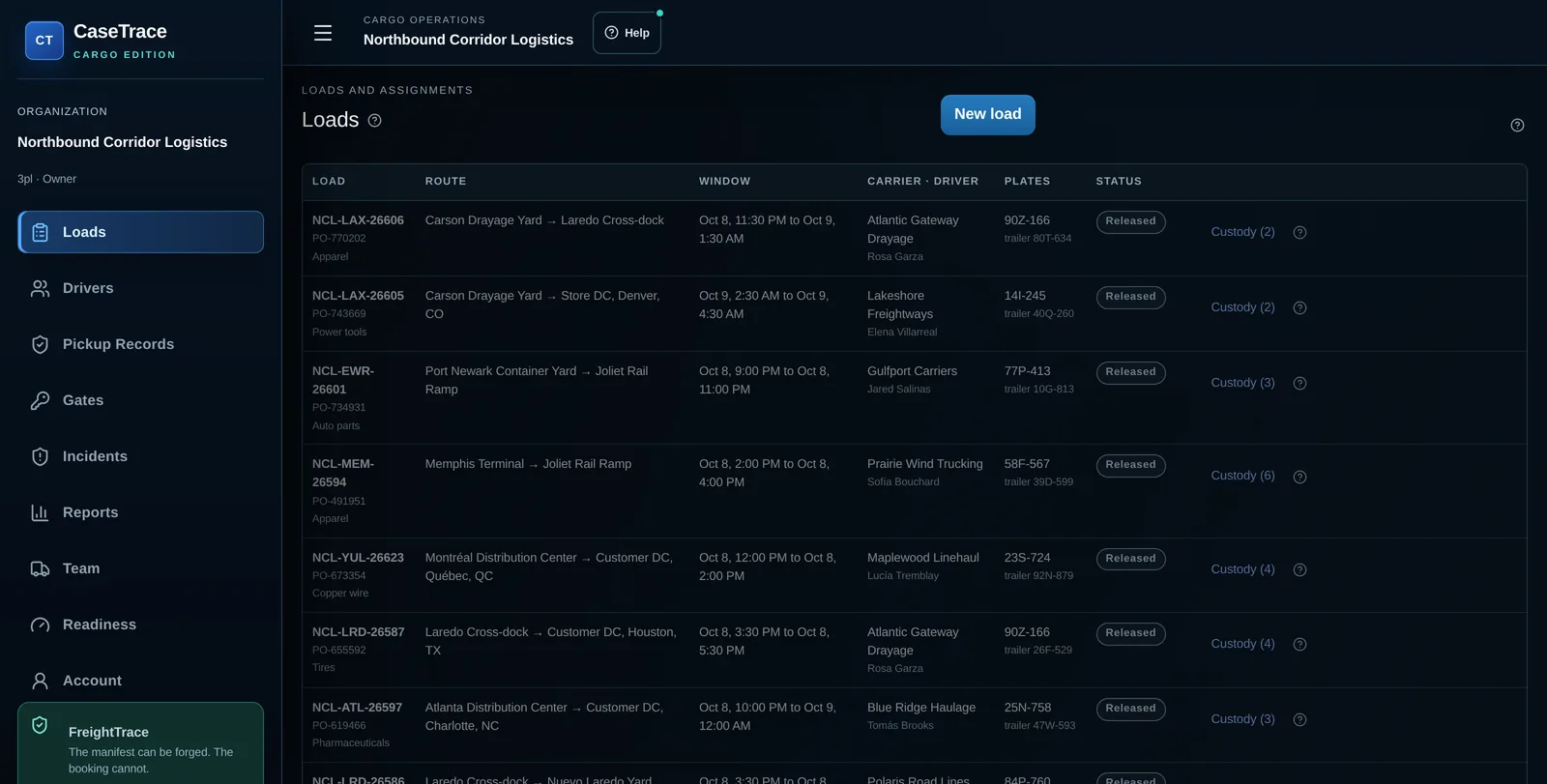Open Pickup Records page
This screenshot has height=784, width=1547.
(140, 344)
